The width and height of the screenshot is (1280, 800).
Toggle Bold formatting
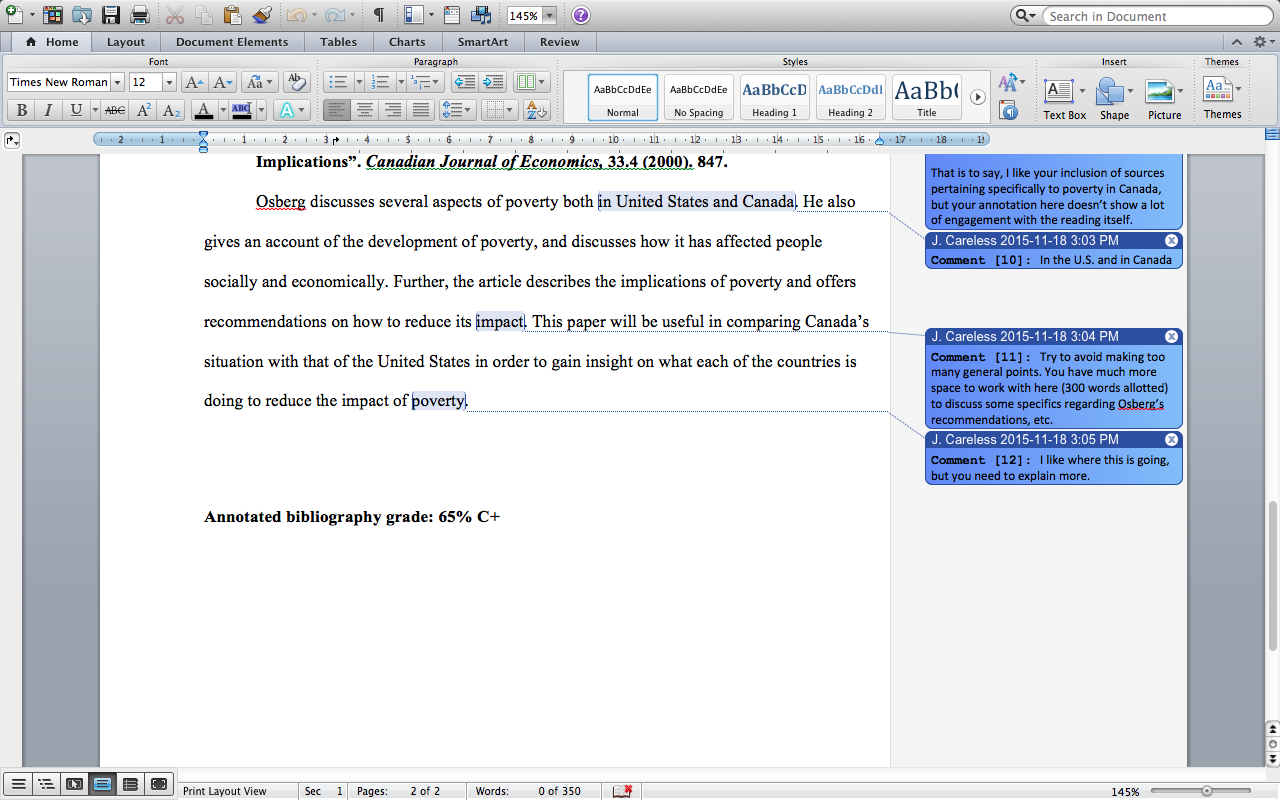[x=21, y=110]
